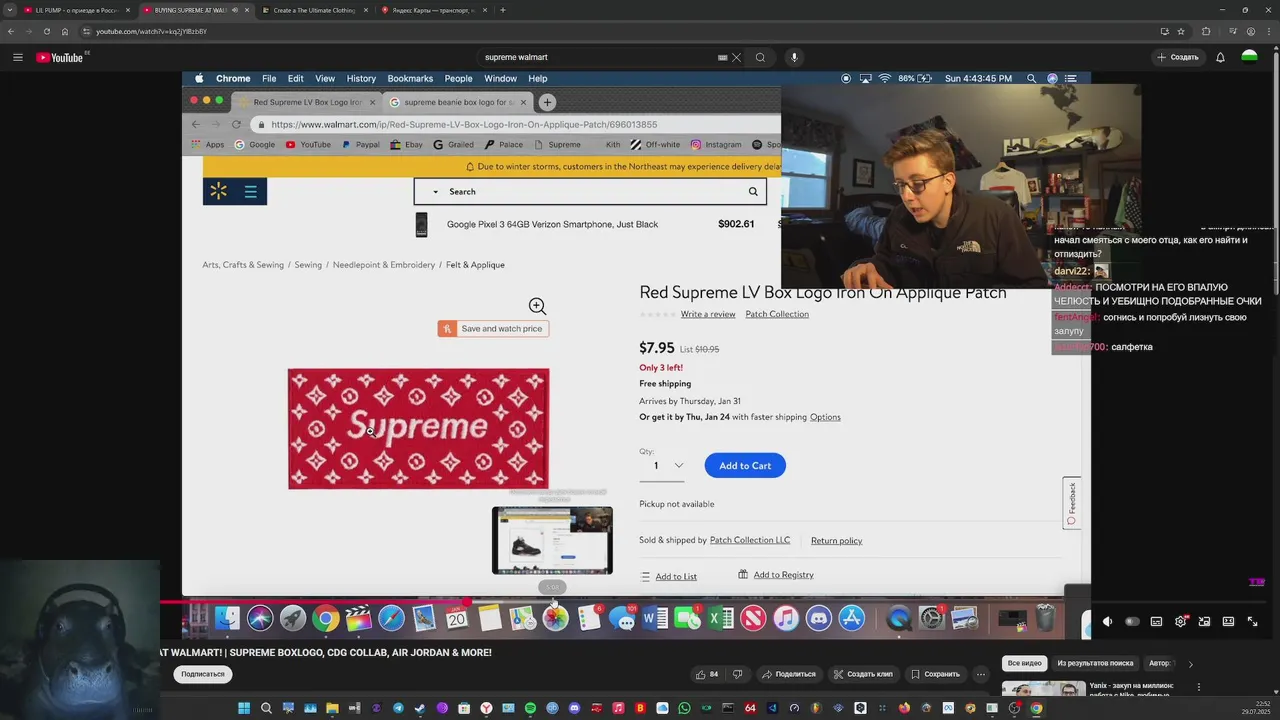Switch to the LIL PUMP browser tab
Image resolution: width=1280 pixels, height=720 pixels.
(77, 10)
